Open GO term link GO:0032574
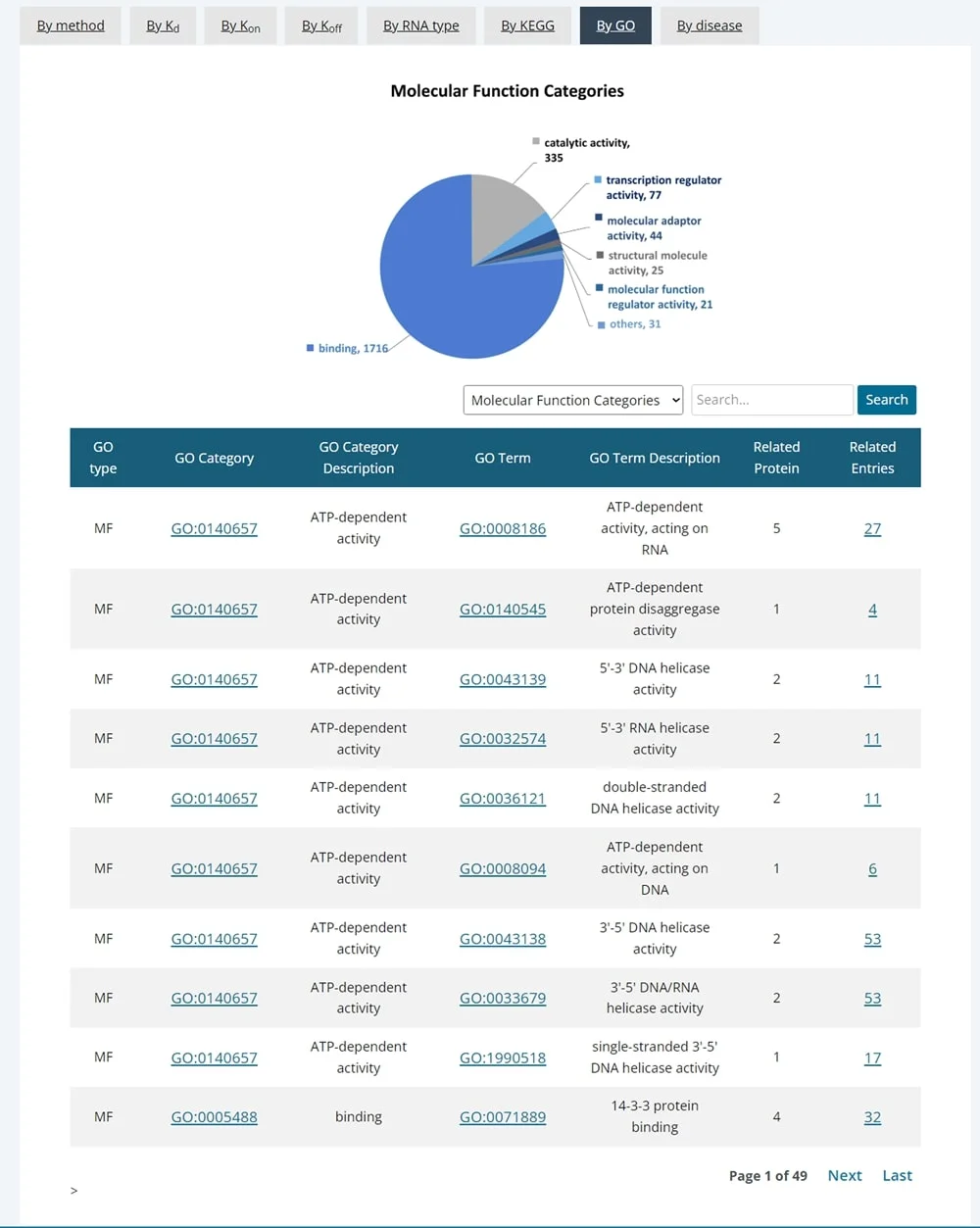The height and width of the screenshot is (1228, 980). point(503,739)
